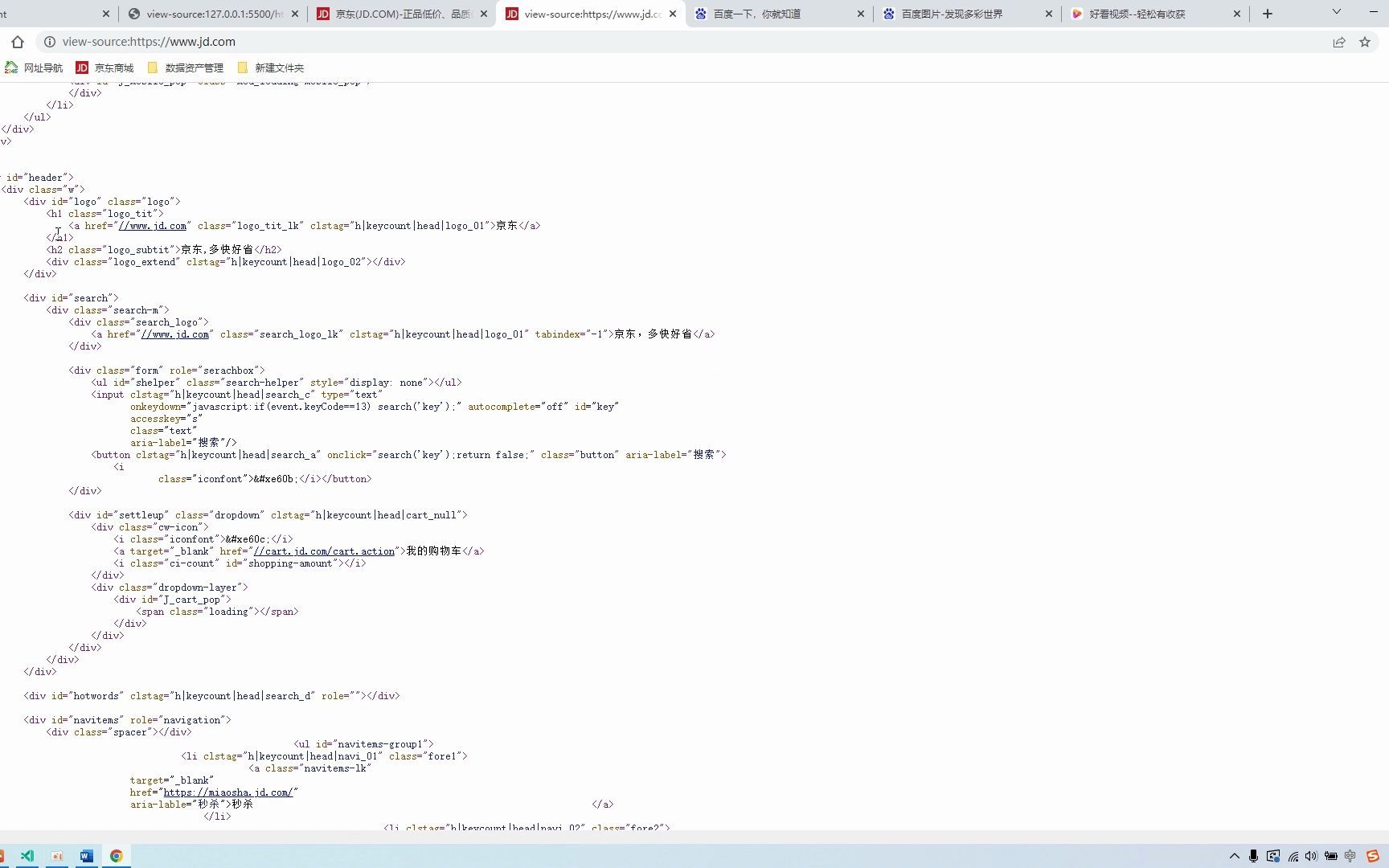Image resolution: width=1389 pixels, height=868 pixels.
Task: Switch to the view-source:127.0.0.1:5500 tab
Action: click(212, 14)
